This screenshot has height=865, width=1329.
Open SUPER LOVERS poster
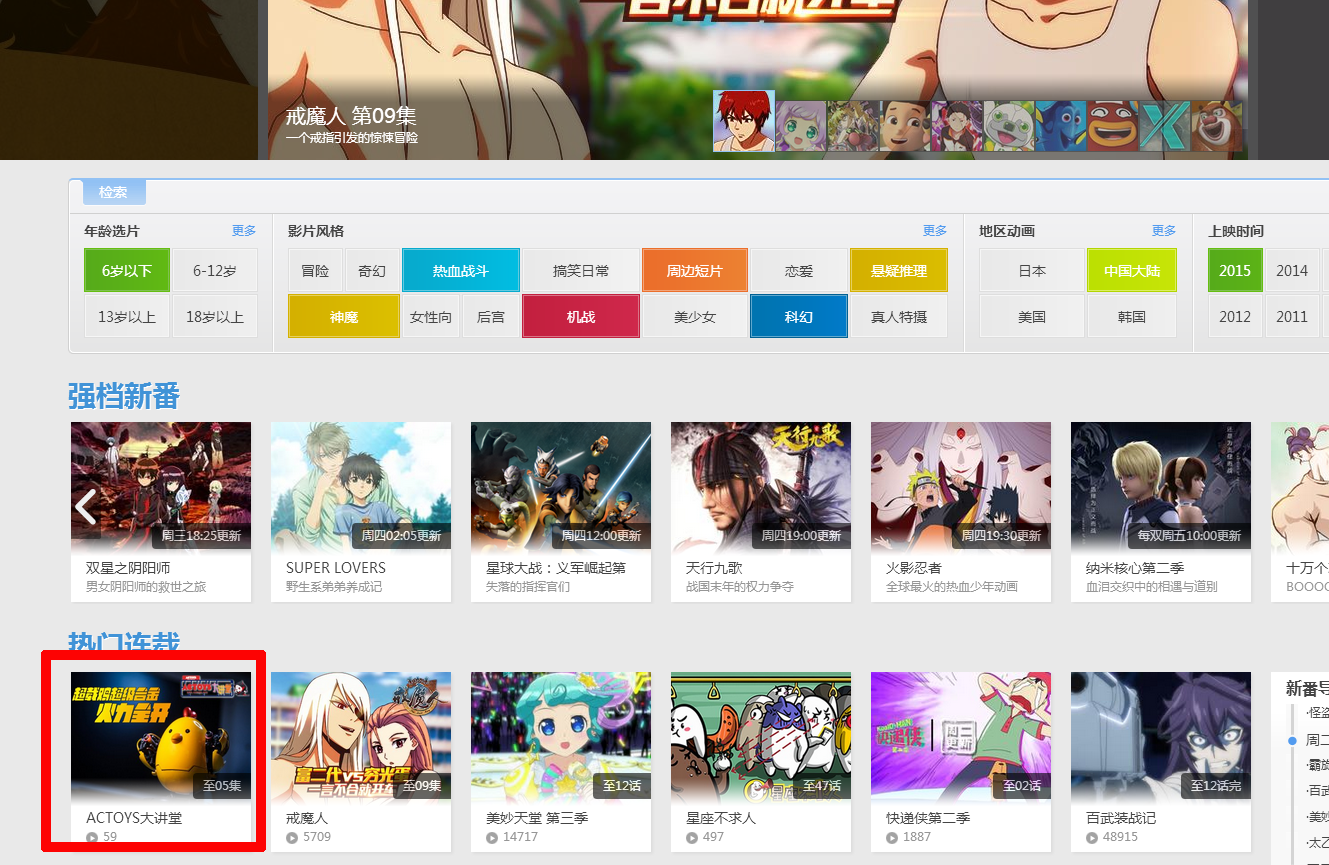[361, 486]
